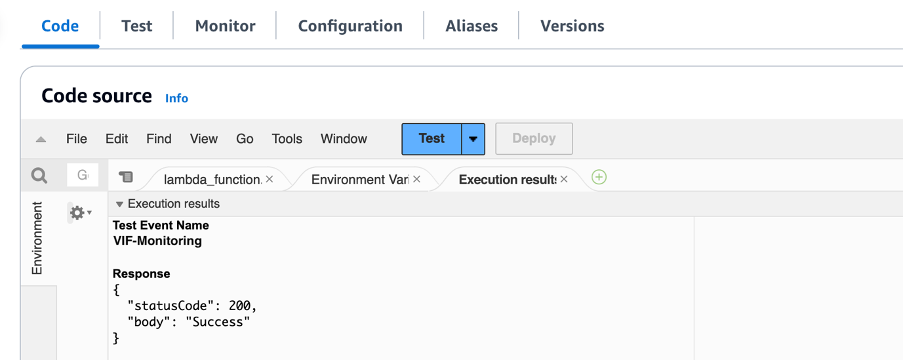
Task: Collapse the Execution results section
Action: coord(119,204)
